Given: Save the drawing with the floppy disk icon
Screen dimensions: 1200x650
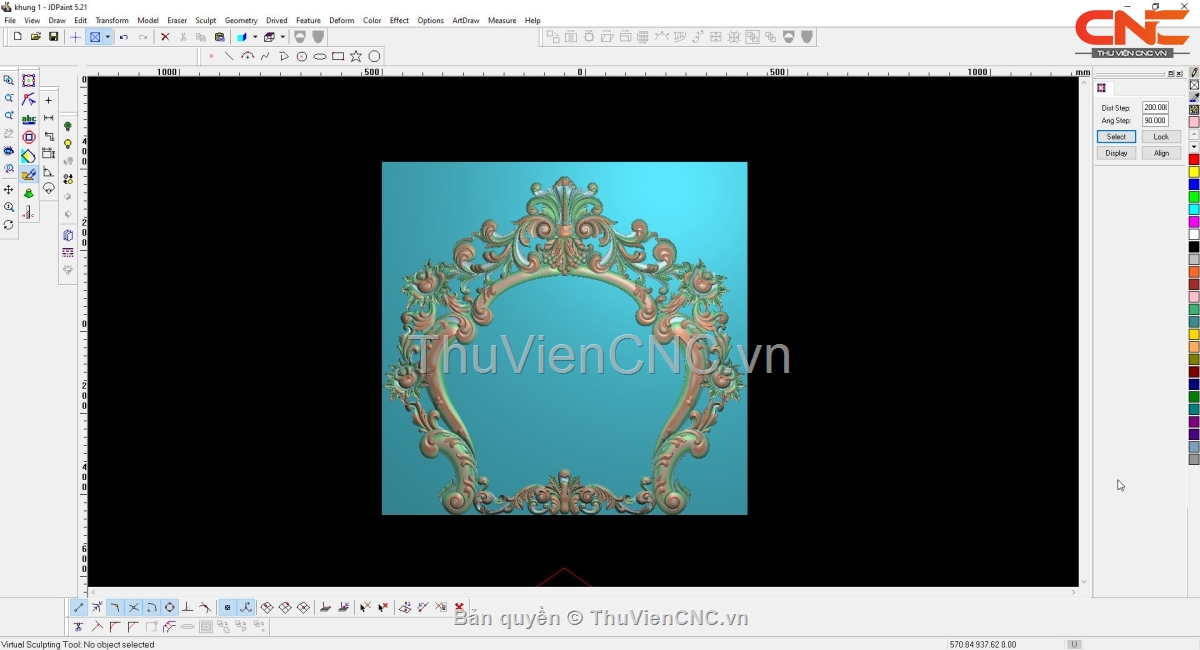Looking at the screenshot, I should 53,37.
